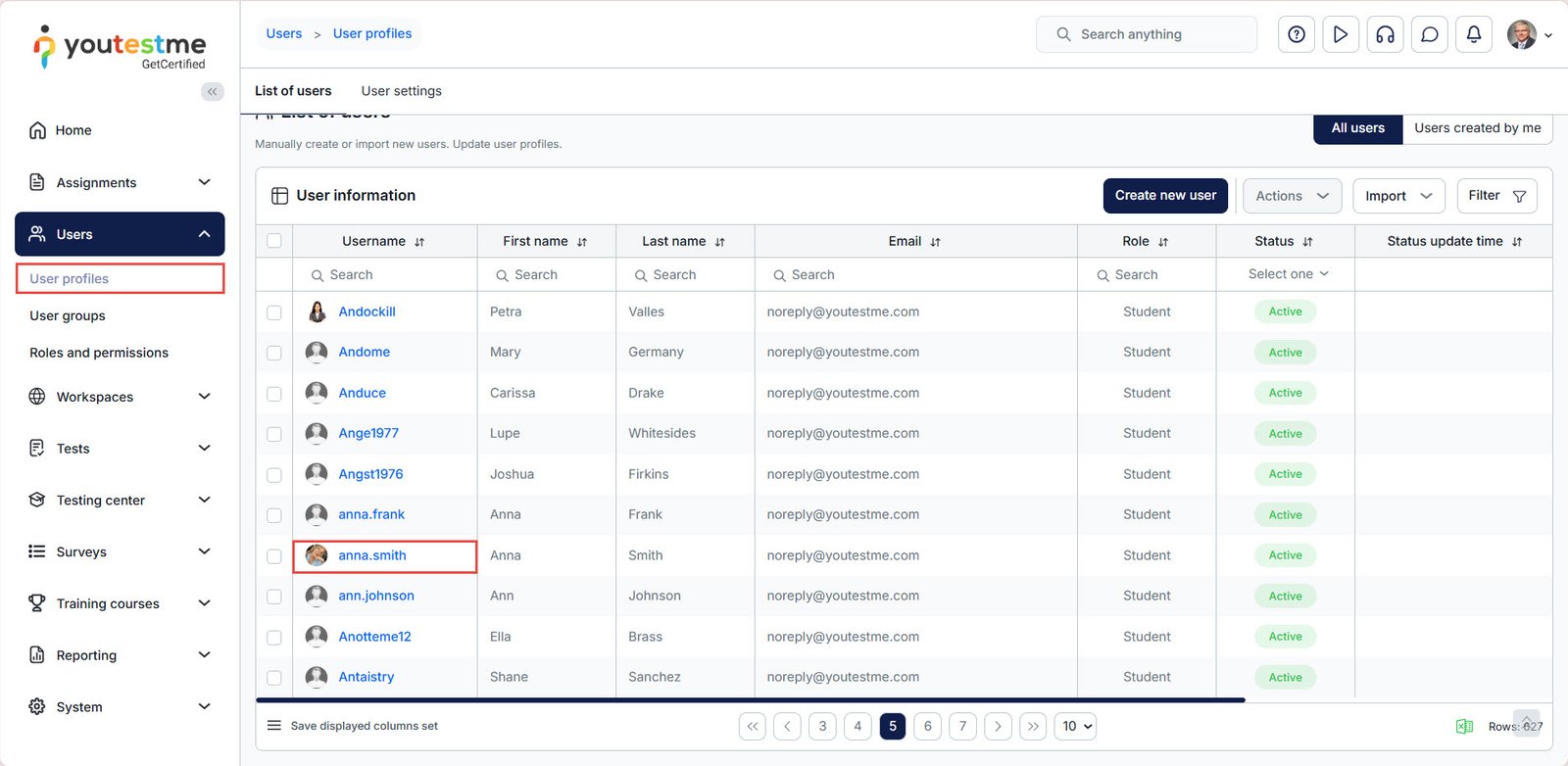1568x766 pixels.
Task: Click the Email search input field
Action: [x=916, y=275]
